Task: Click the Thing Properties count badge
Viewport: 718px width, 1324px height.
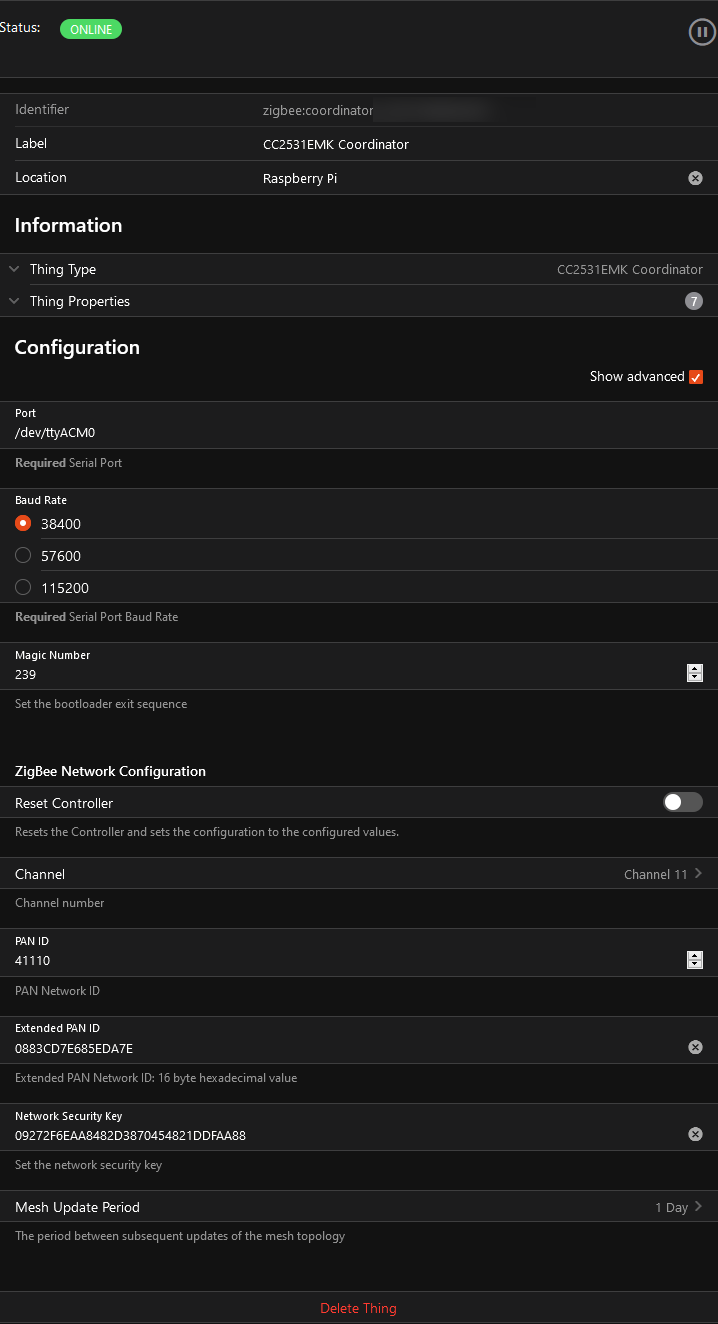Action: pyautogui.click(x=694, y=301)
